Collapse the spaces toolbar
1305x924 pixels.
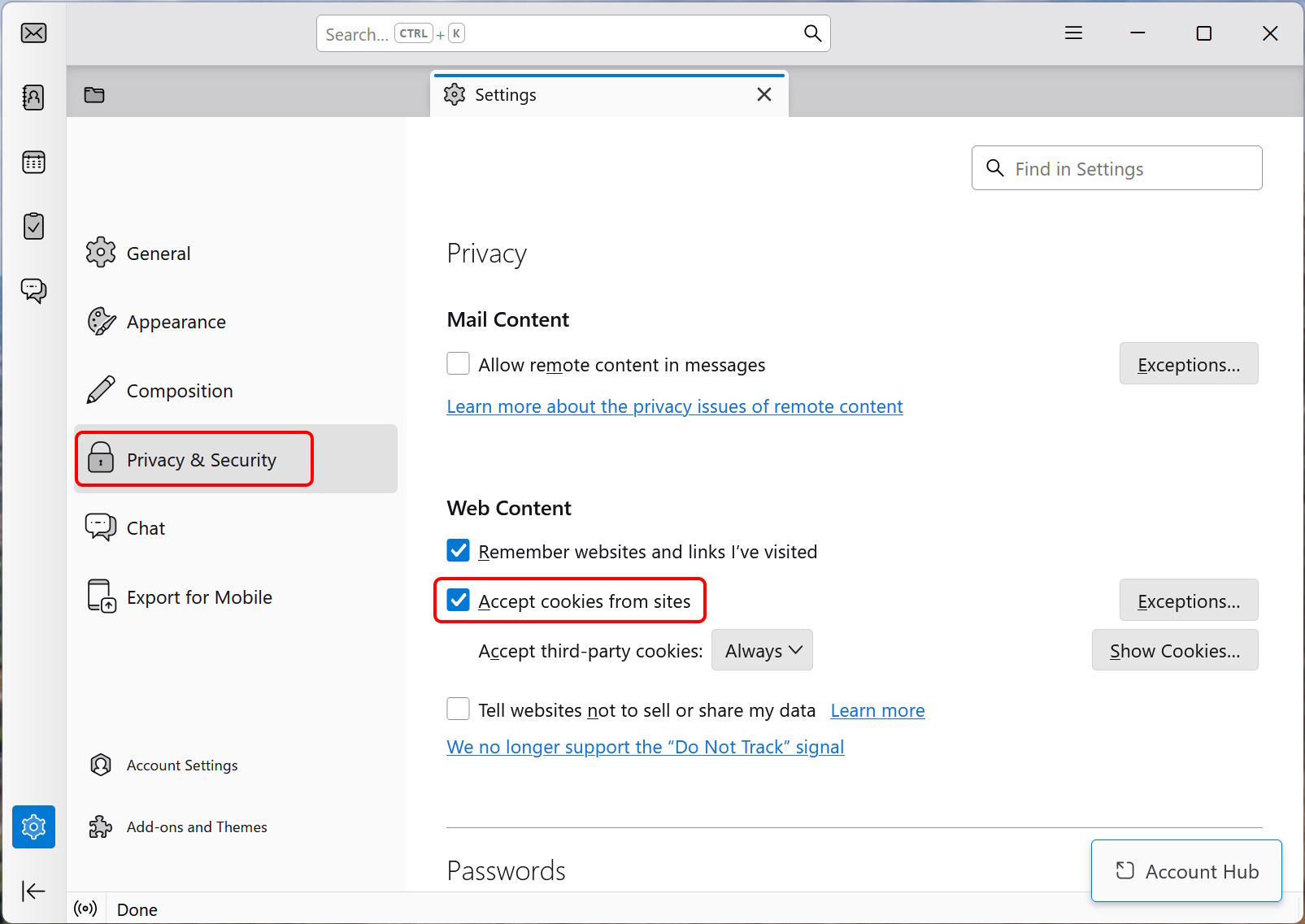(x=33, y=891)
